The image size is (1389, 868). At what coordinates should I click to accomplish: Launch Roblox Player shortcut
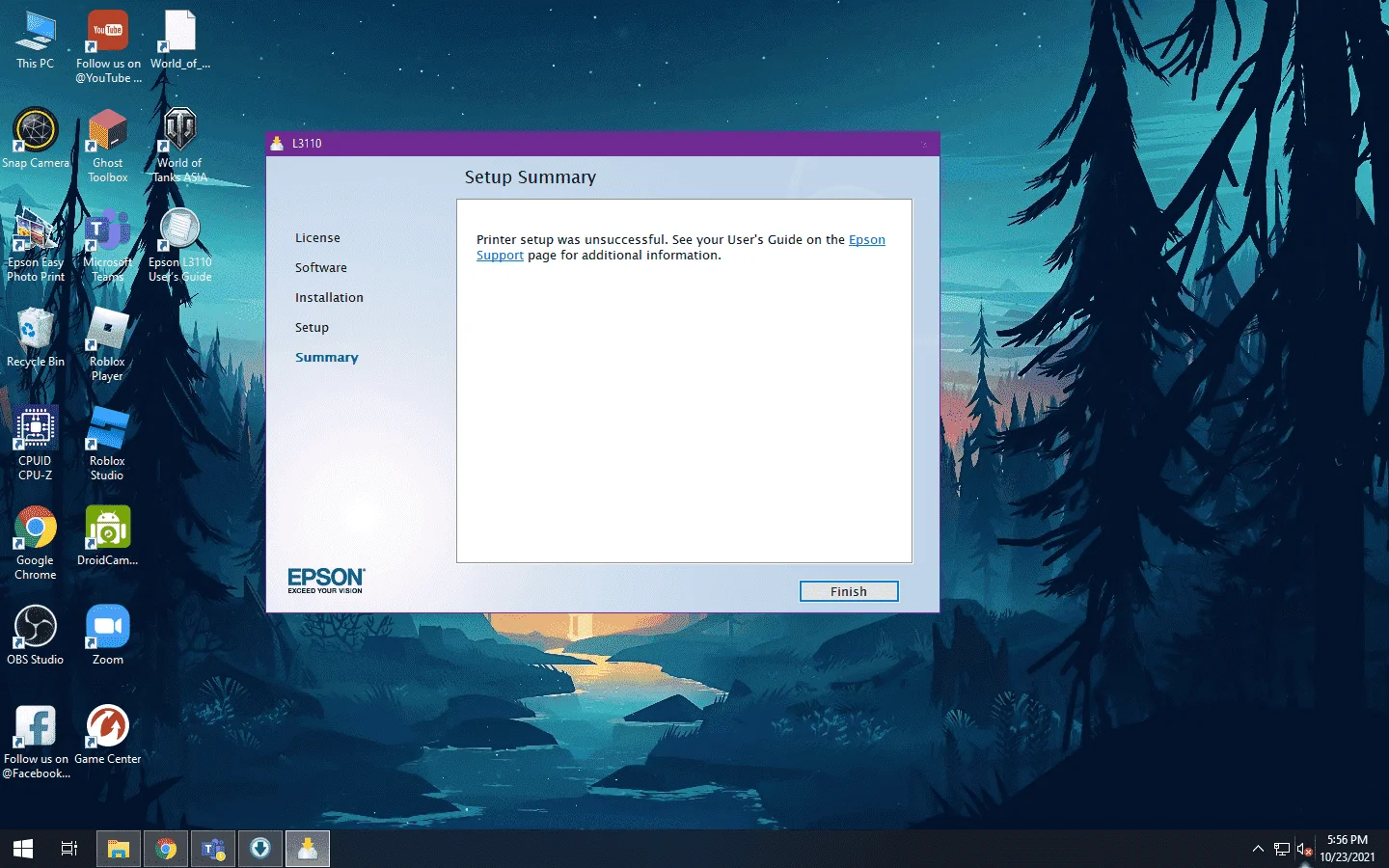click(108, 344)
